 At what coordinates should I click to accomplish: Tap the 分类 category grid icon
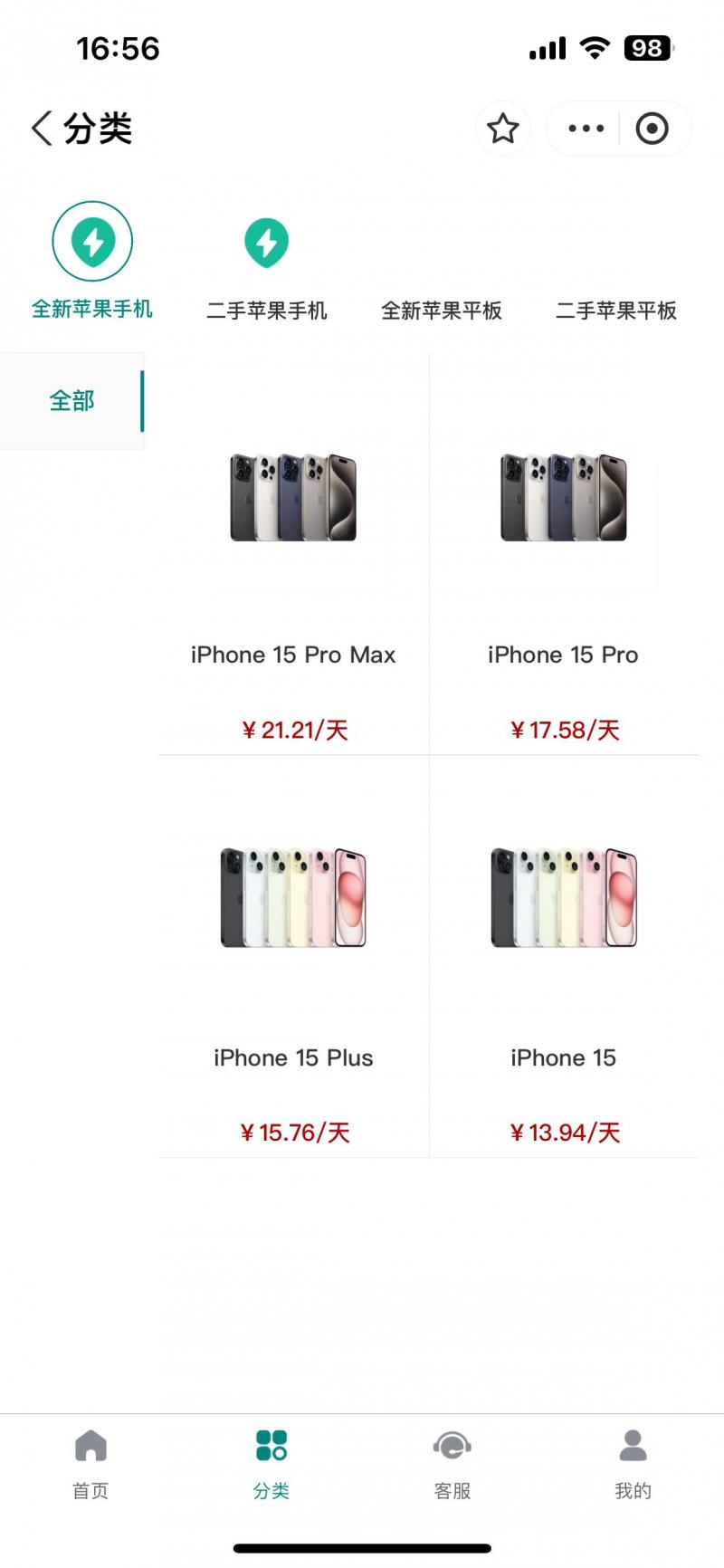(271, 1446)
